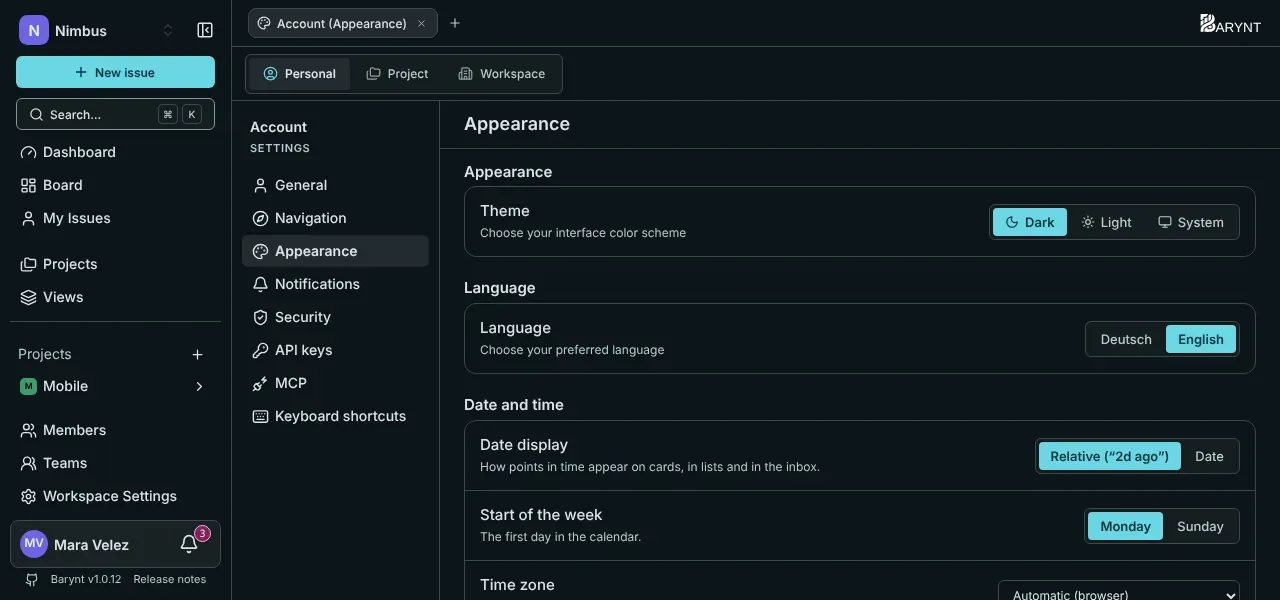Add a project with plus icon
Screen dimensions: 1280x600
[198, 354]
